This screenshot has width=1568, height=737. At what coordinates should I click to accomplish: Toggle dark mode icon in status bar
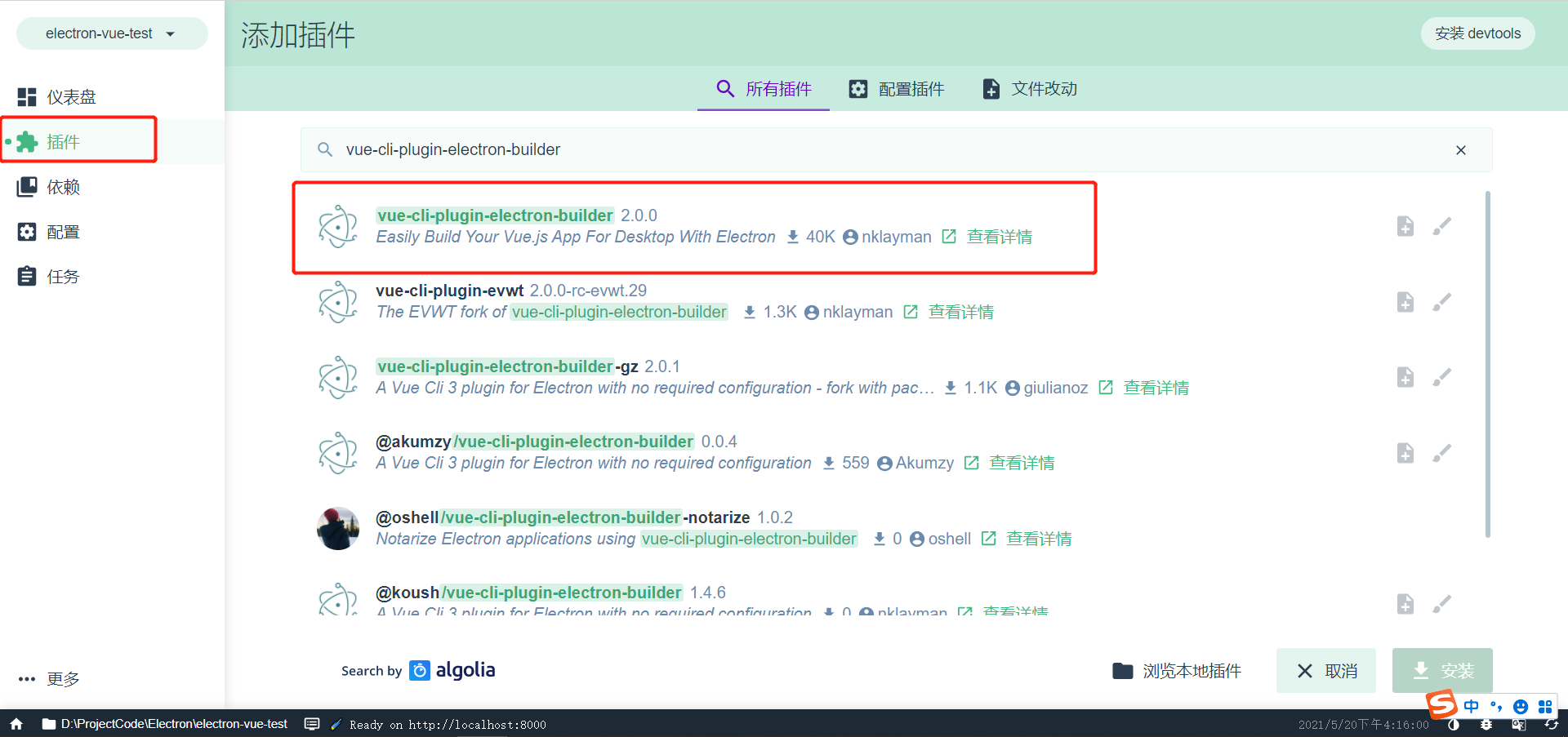[1454, 725]
